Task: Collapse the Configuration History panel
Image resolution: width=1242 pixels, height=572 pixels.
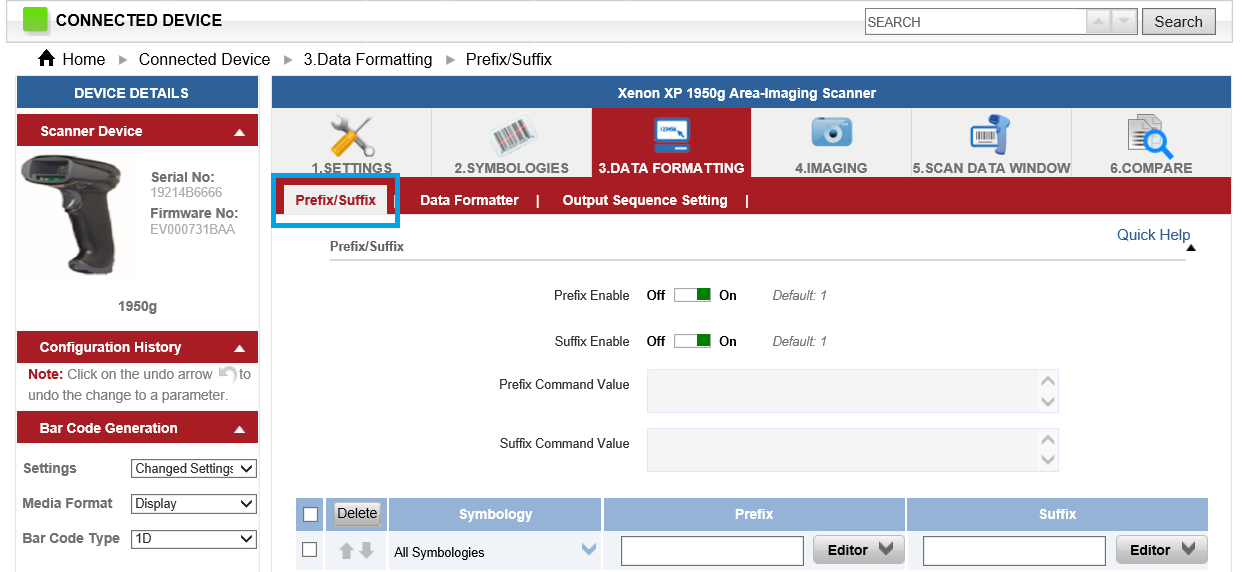Action: click(239, 348)
